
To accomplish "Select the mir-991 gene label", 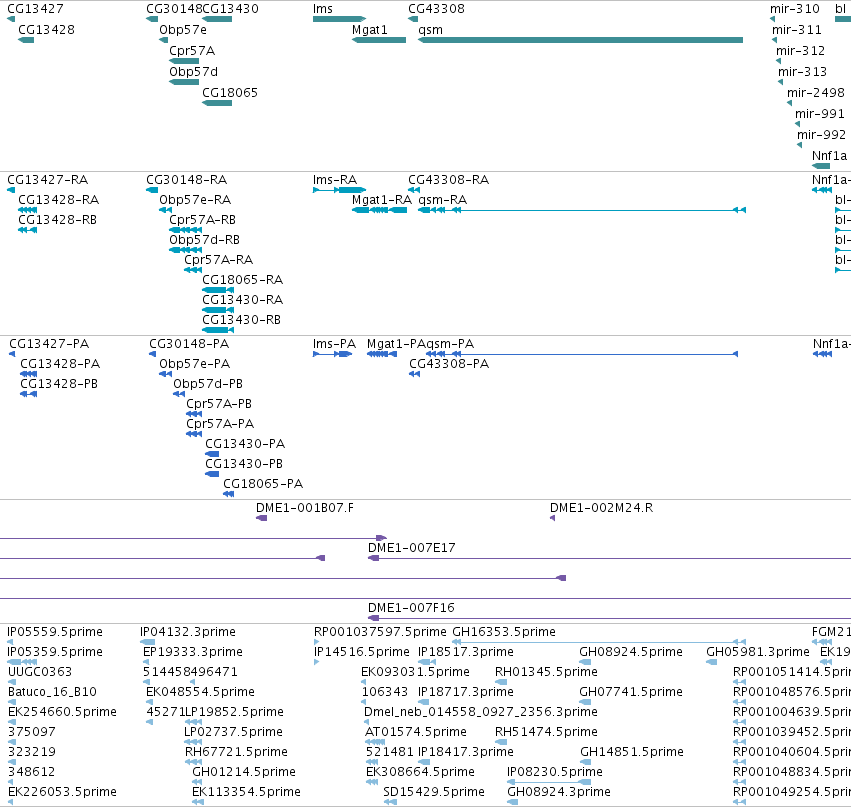I will [x=820, y=114].
